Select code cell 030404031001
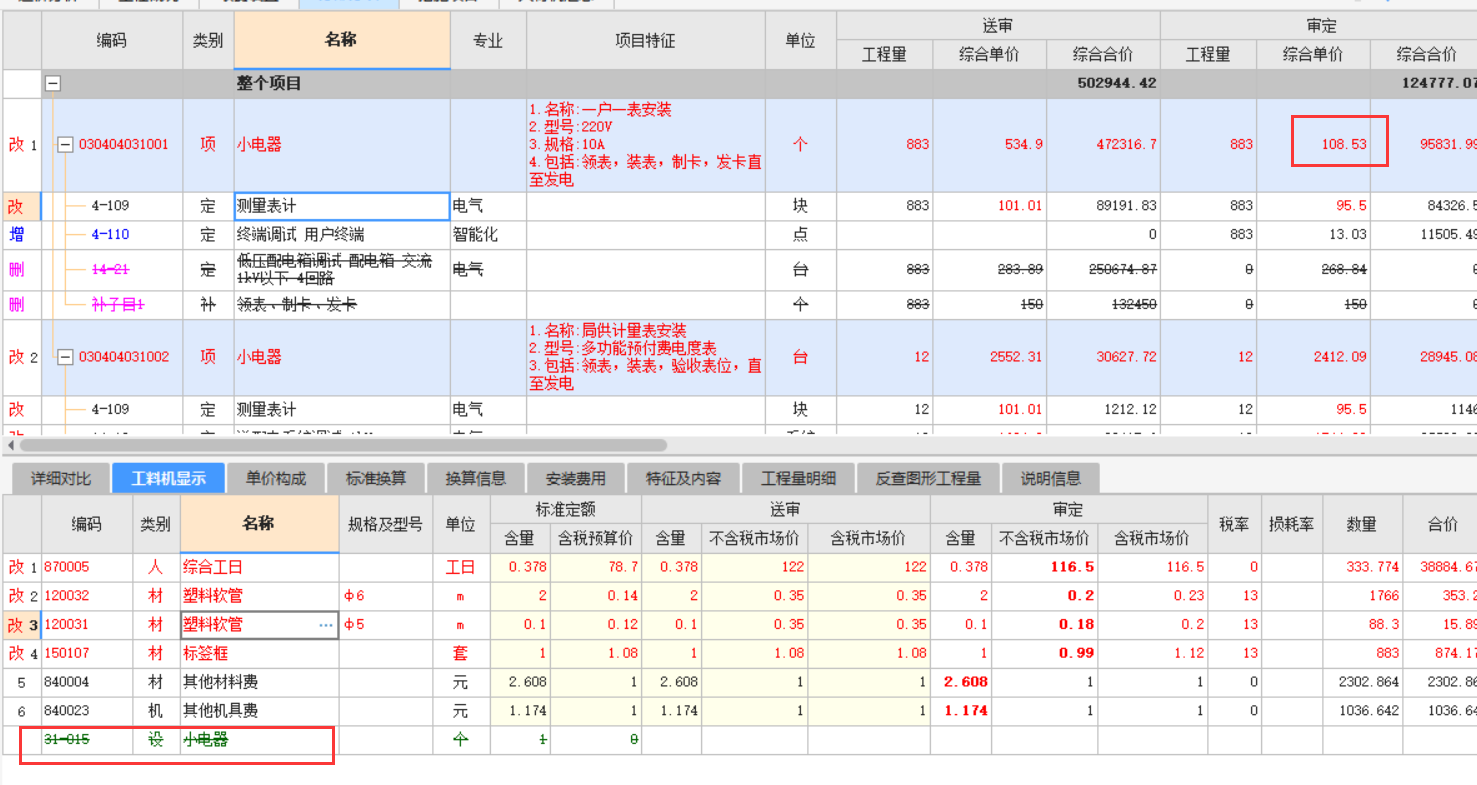The image size is (1477, 785). click(x=123, y=144)
